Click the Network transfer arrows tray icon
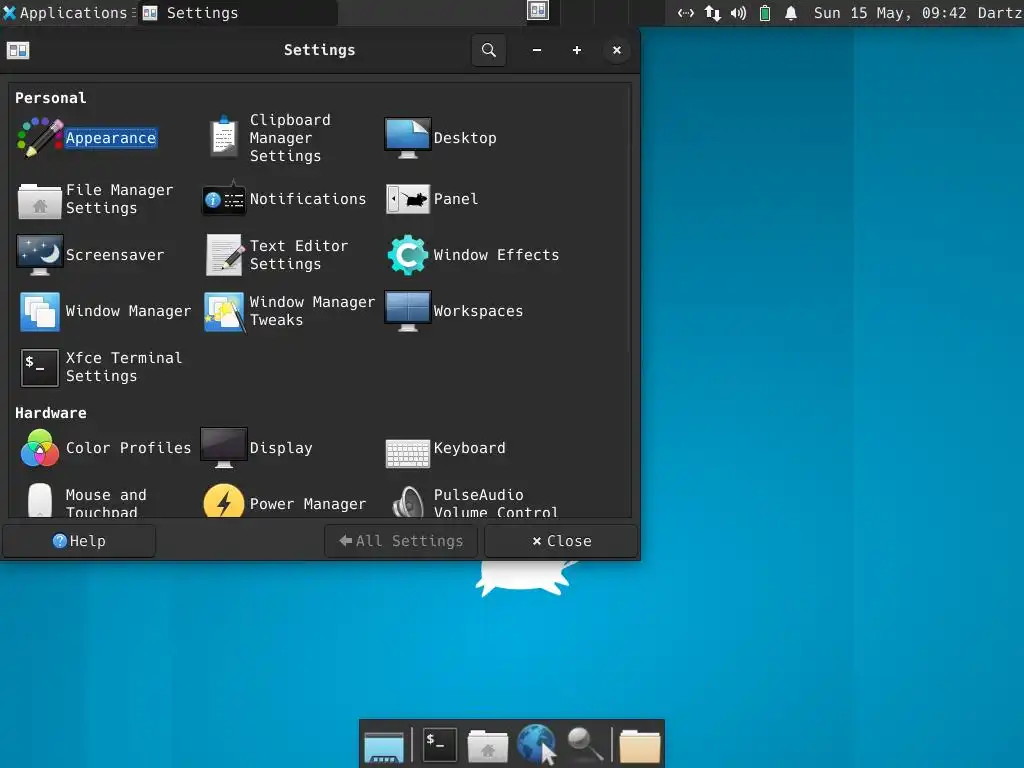 [712, 12]
